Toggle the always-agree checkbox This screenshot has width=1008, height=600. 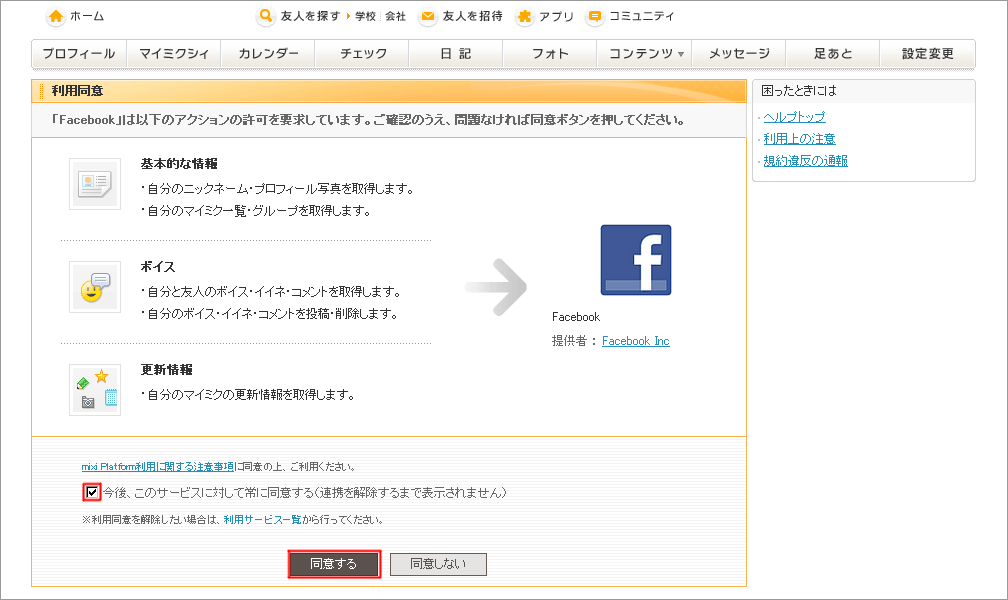coord(92,493)
